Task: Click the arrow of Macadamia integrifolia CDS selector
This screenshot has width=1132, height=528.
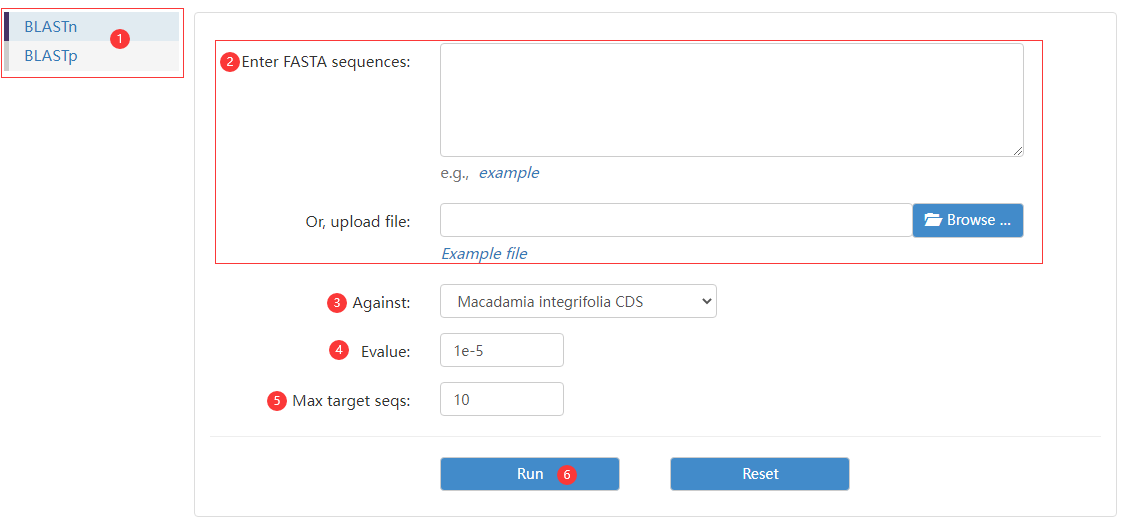Action: pyautogui.click(x=706, y=302)
